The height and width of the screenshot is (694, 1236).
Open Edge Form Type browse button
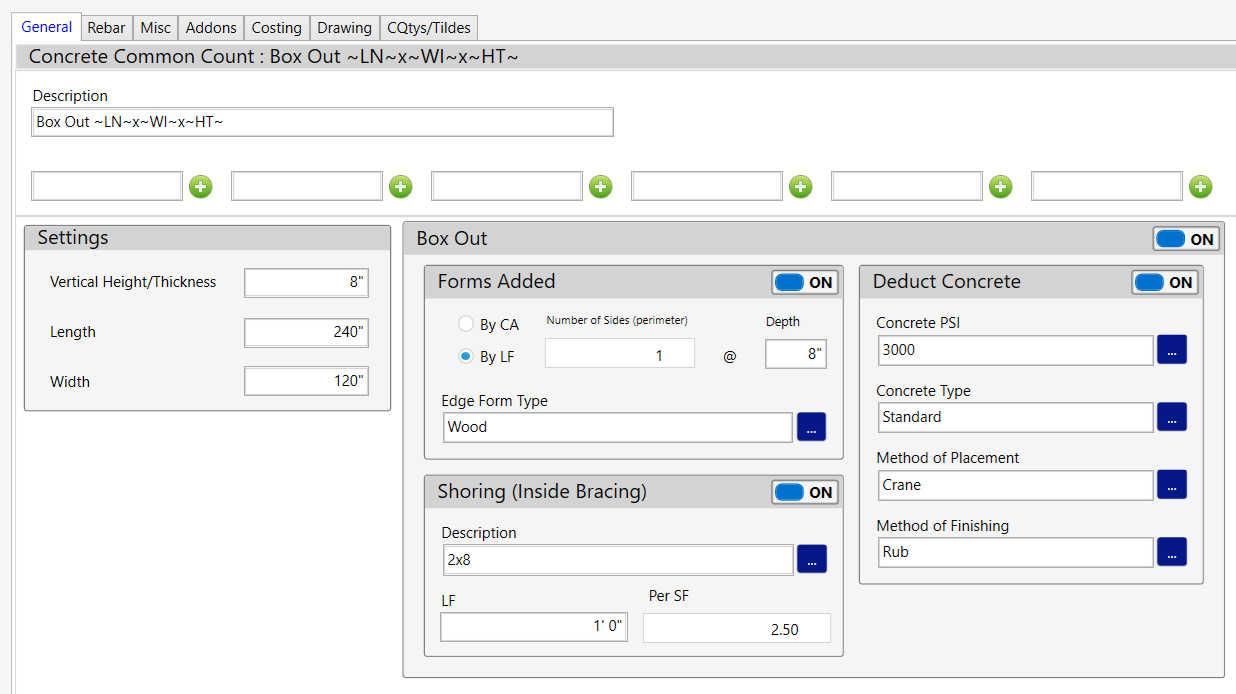coord(811,427)
